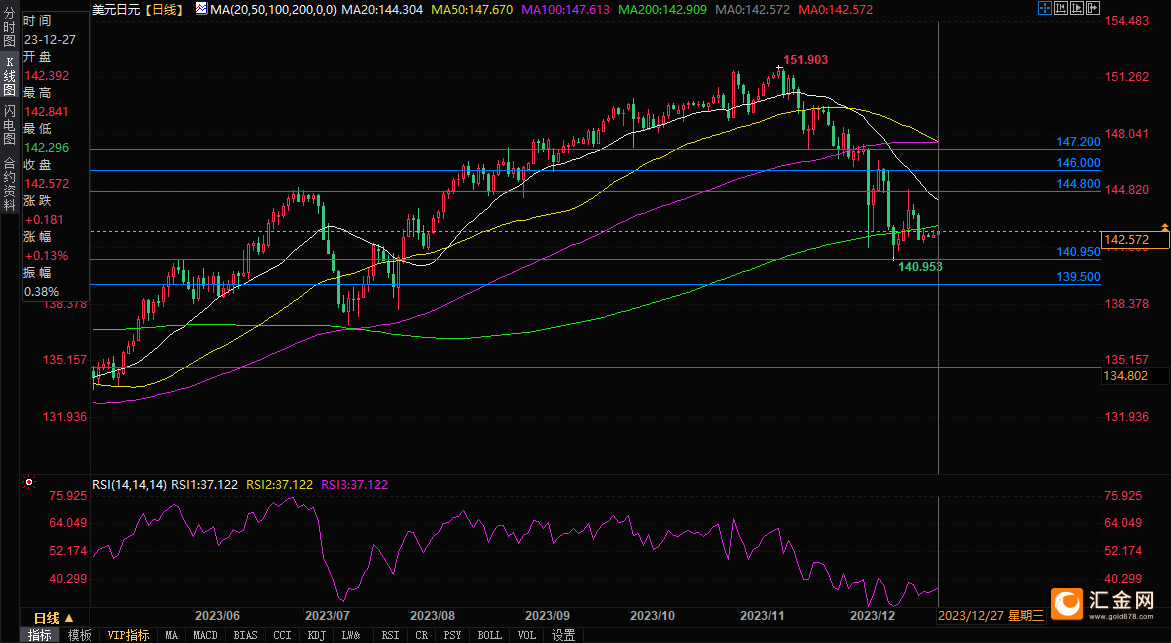Click the 2023/11 timeline label
This screenshot has width=1171, height=643.
(x=762, y=616)
